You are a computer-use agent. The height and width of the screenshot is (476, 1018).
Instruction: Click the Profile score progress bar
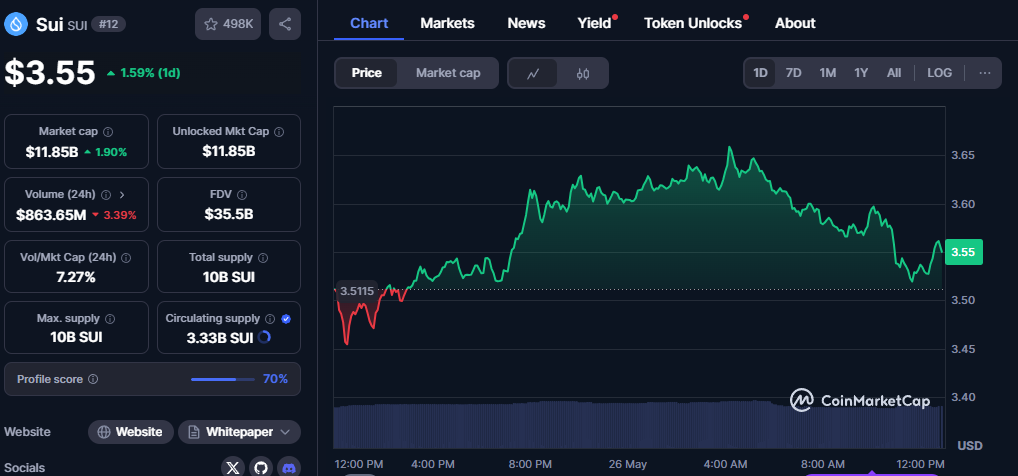(223, 379)
